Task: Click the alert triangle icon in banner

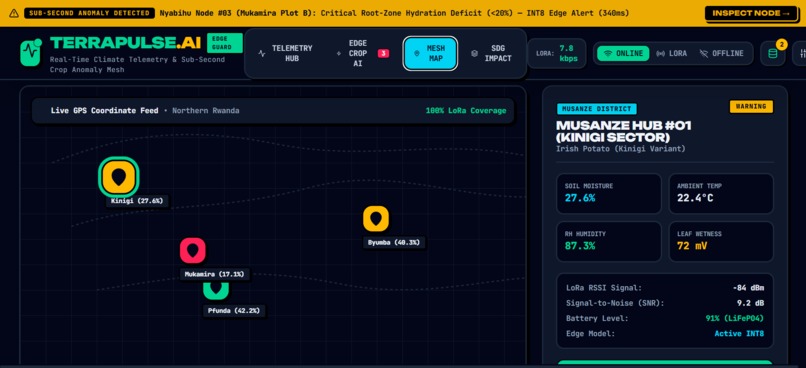Action: pos(14,13)
